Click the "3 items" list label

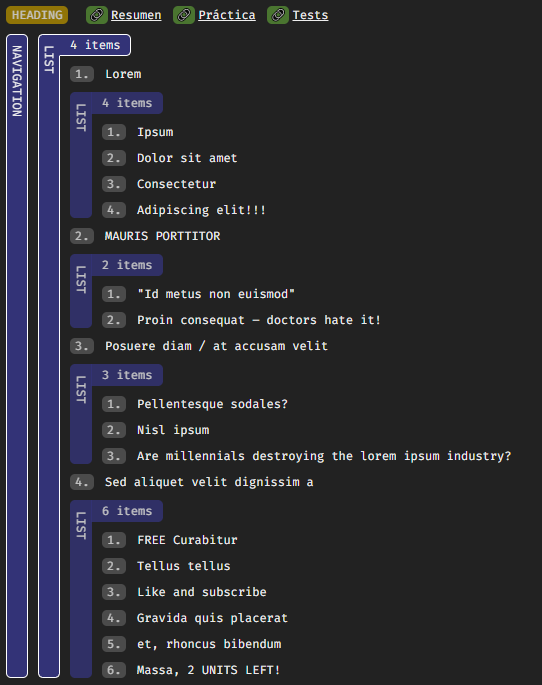tap(127, 375)
